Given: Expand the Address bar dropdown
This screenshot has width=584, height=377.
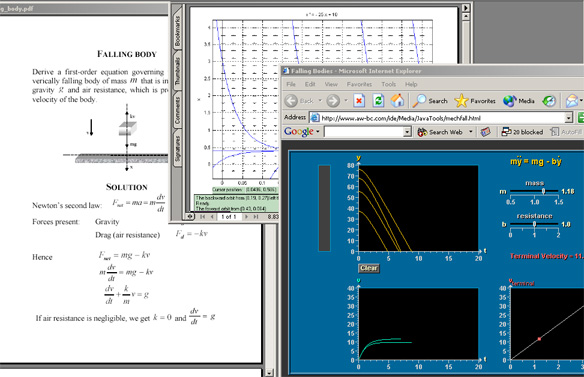Looking at the screenshot, I should [568, 118].
